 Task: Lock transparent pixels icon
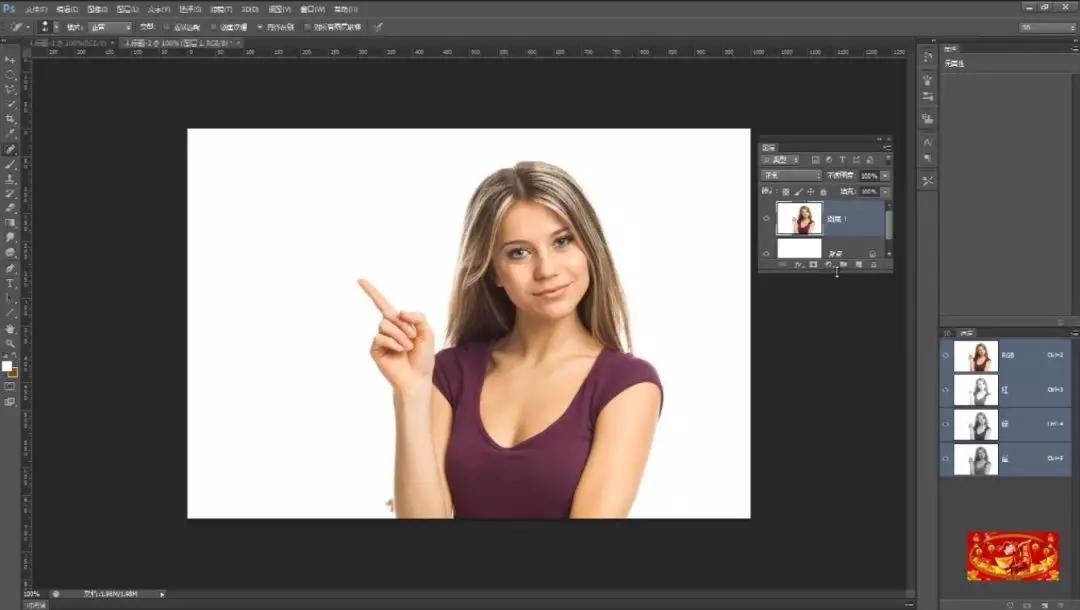(786, 192)
